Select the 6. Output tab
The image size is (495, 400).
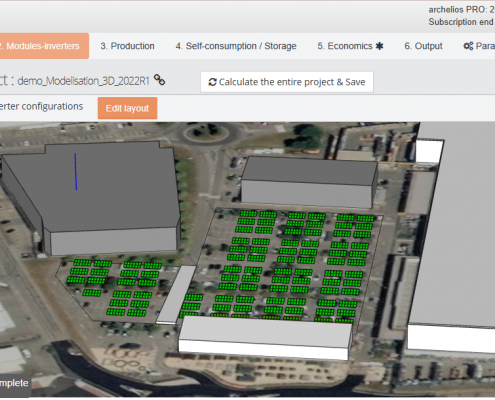point(423,46)
